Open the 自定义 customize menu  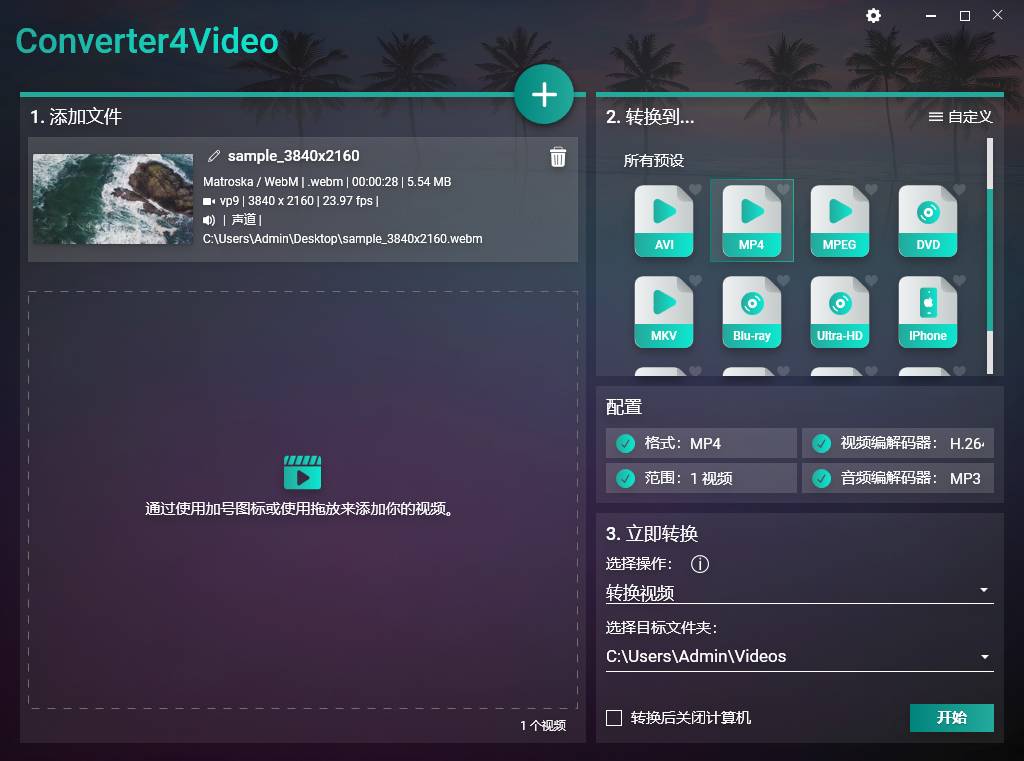(x=962, y=116)
